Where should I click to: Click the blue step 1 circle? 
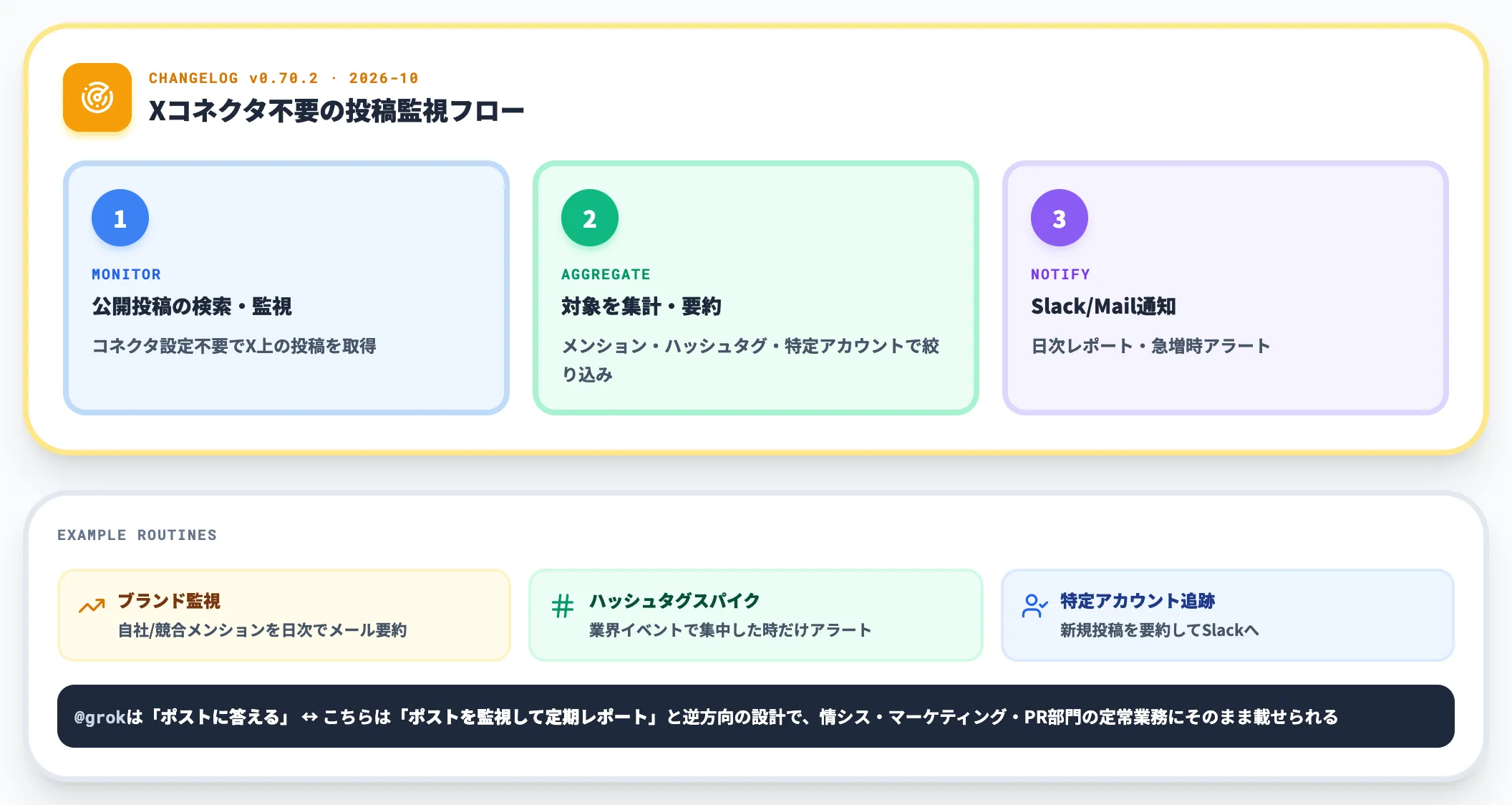point(120,218)
